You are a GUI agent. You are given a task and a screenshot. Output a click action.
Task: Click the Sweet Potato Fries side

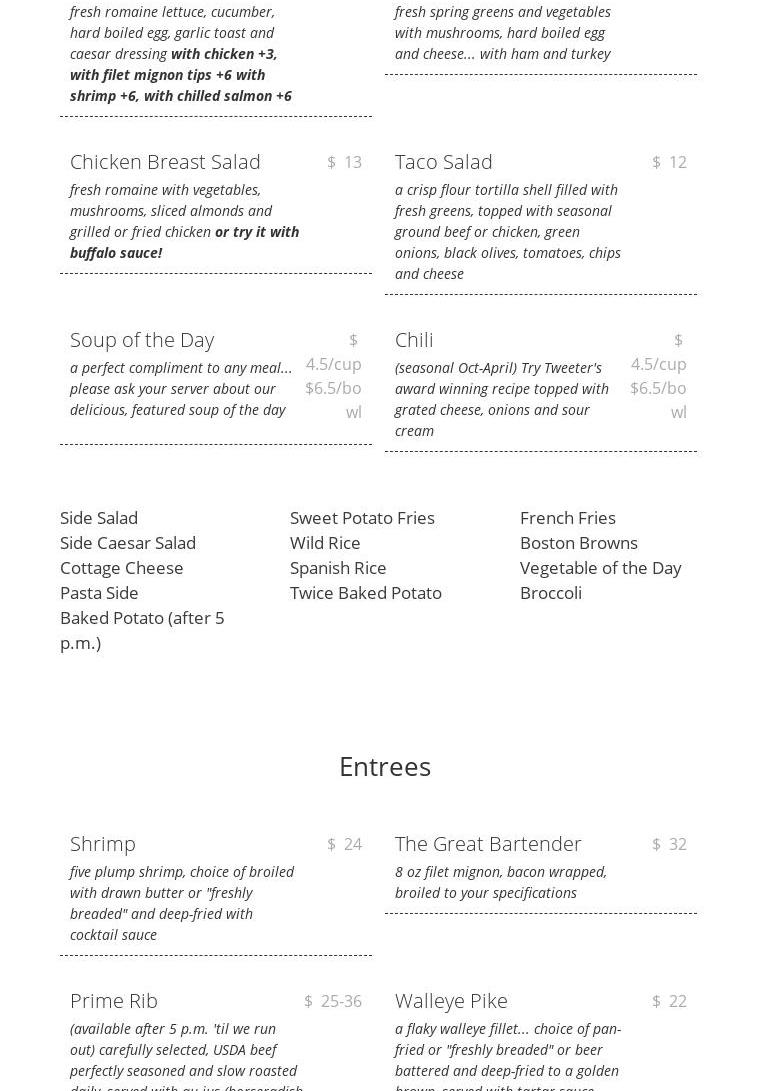(x=362, y=518)
